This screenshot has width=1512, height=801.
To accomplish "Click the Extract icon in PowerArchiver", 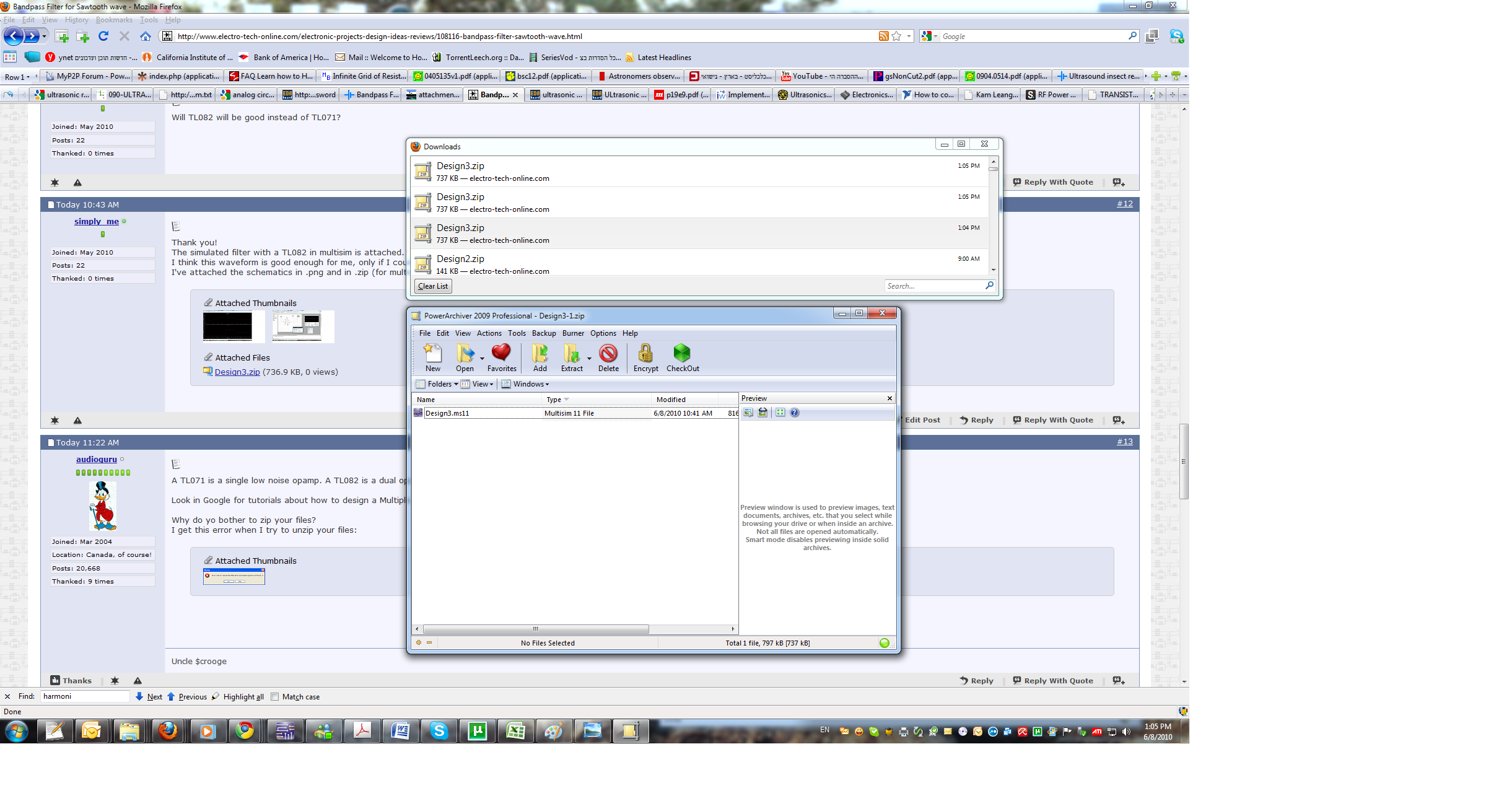I will (571, 358).
